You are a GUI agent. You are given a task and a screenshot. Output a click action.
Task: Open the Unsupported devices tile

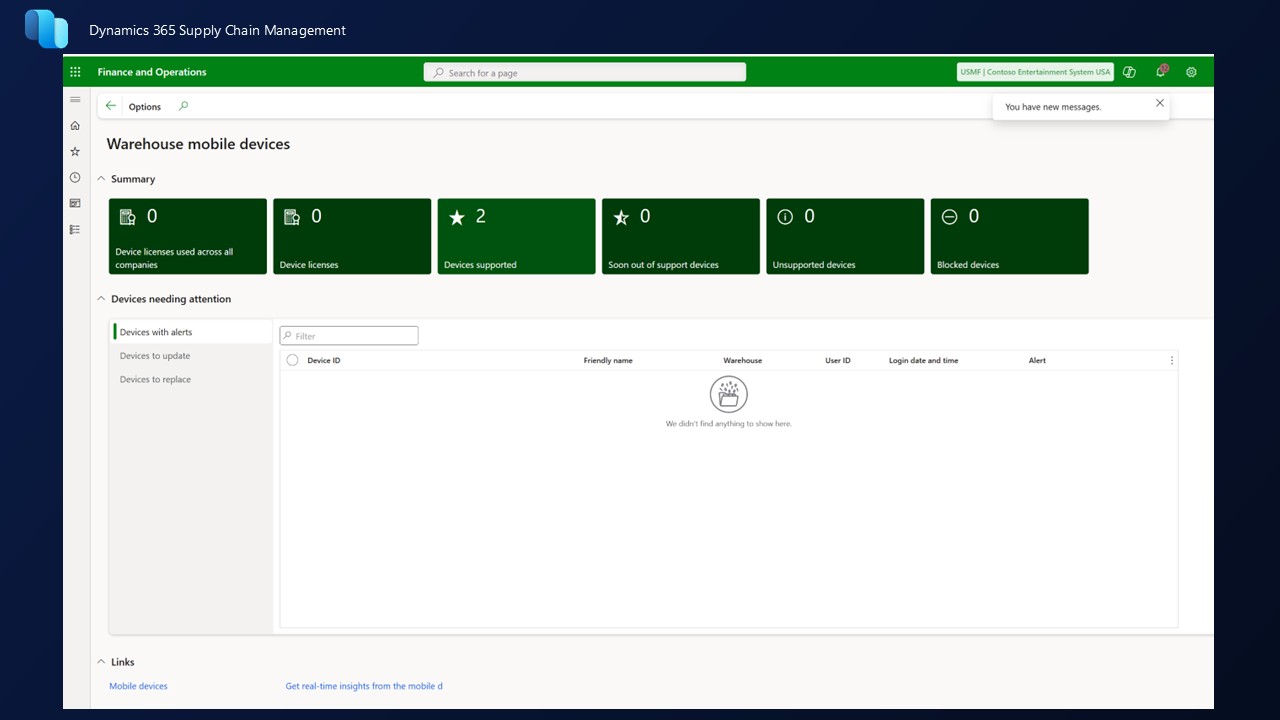845,236
